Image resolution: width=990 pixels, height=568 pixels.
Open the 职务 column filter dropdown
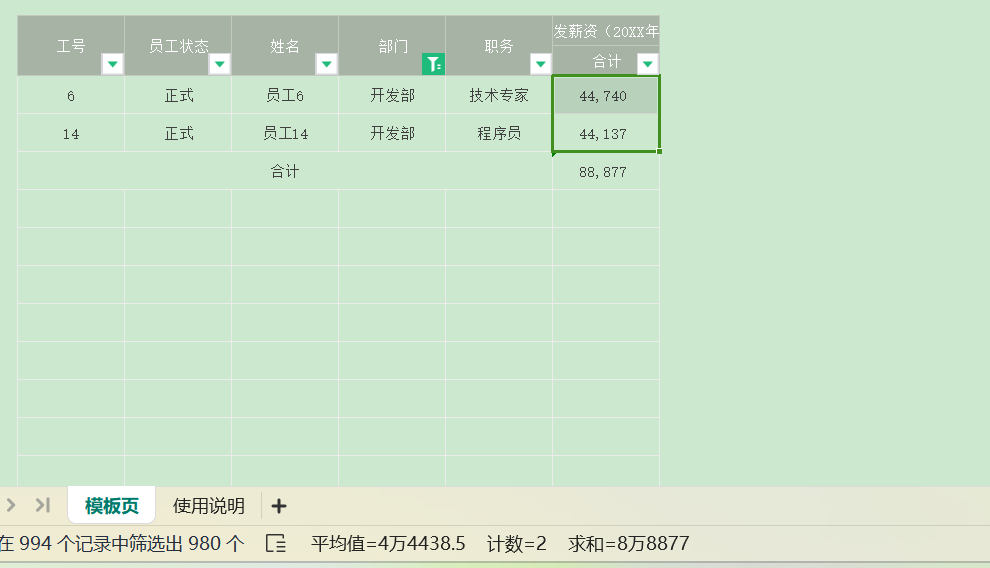coord(540,64)
